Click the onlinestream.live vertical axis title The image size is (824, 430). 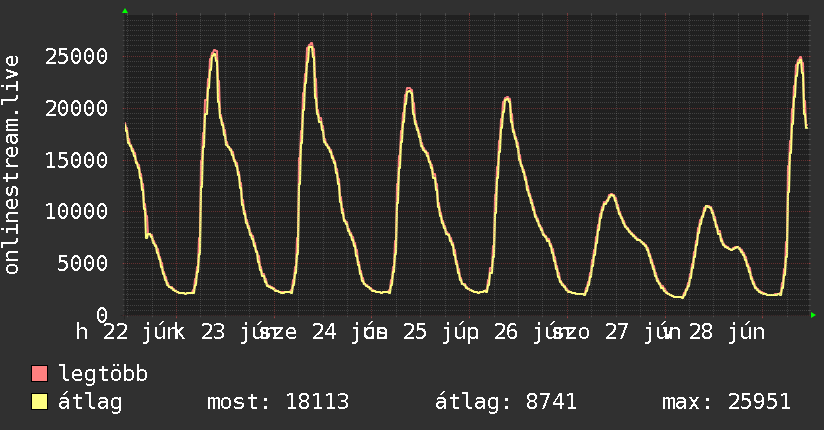click(x=12, y=165)
